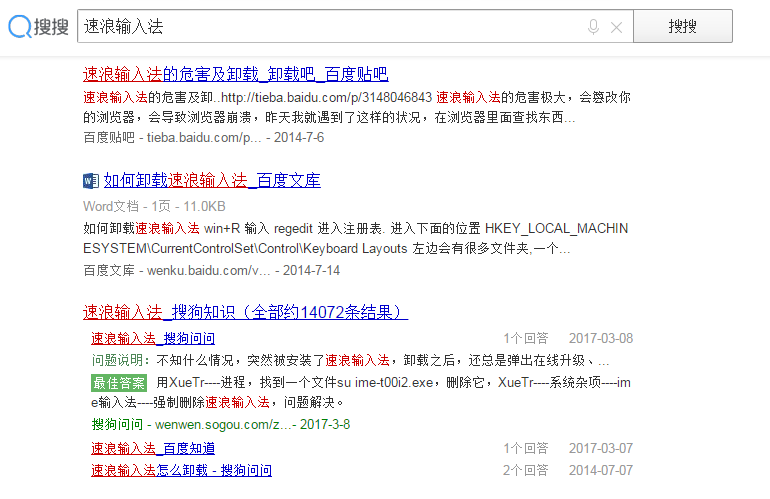
Task: Activate the microphone voice search icon
Action: coord(593,27)
